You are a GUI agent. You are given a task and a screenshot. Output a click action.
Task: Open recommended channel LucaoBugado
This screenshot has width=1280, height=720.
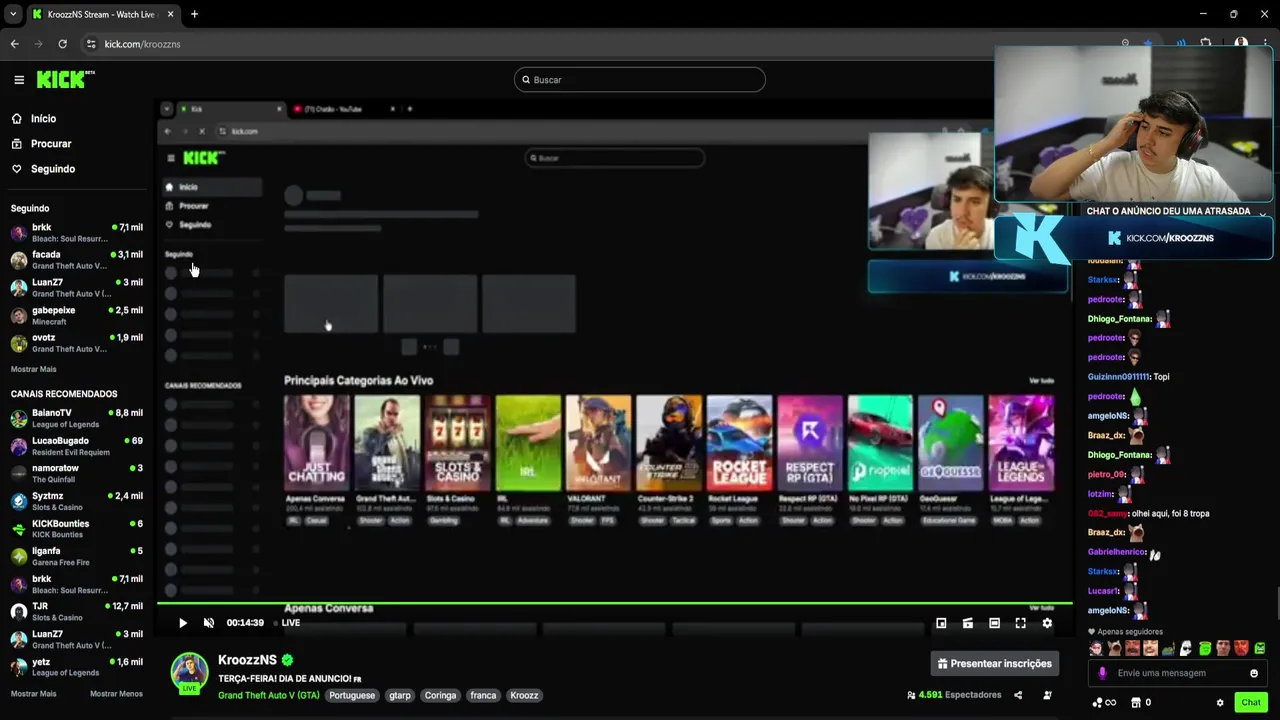point(77,446)
